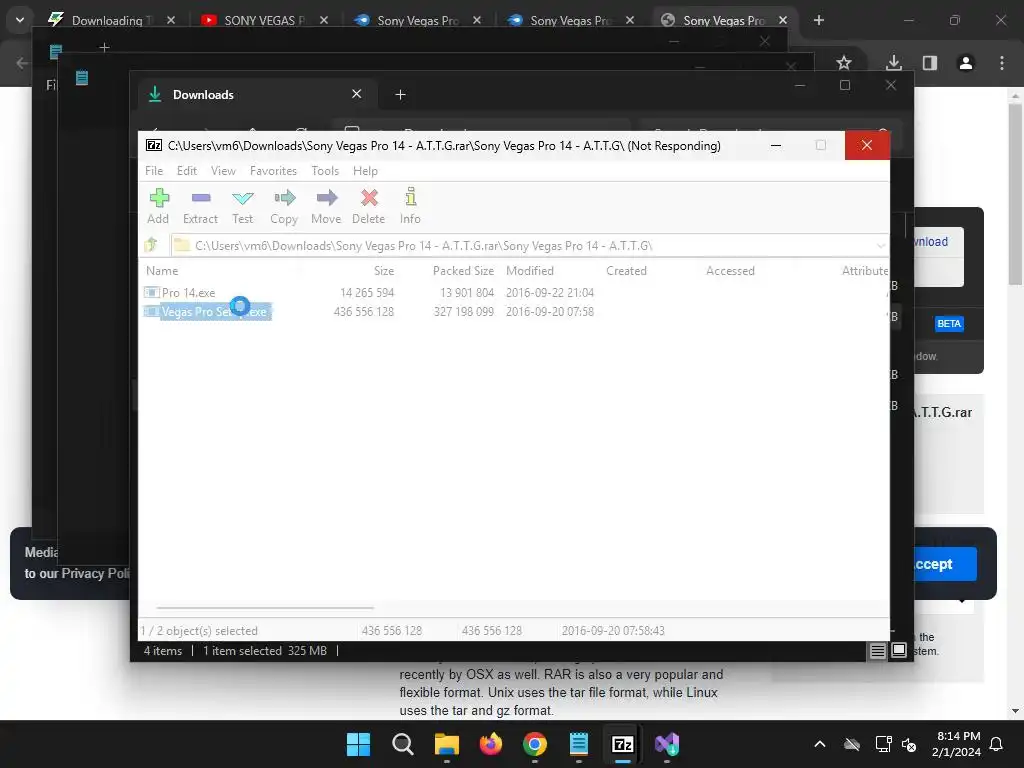This screenshot has width=1024, height=768.
Task: Sort by Accessed column header
Action: coord(730,270)
